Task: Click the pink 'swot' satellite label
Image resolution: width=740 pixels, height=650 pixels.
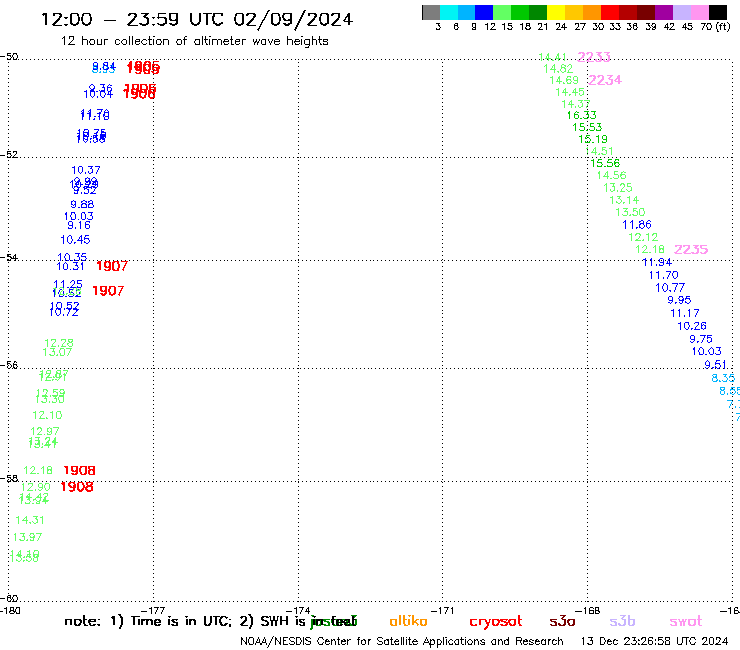Action: 686,622
